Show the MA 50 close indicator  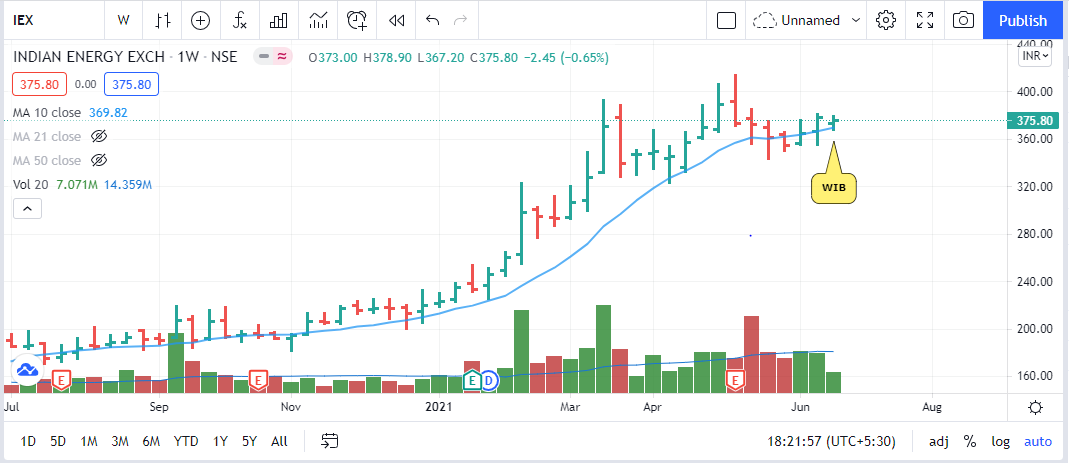tap(99, 160)
